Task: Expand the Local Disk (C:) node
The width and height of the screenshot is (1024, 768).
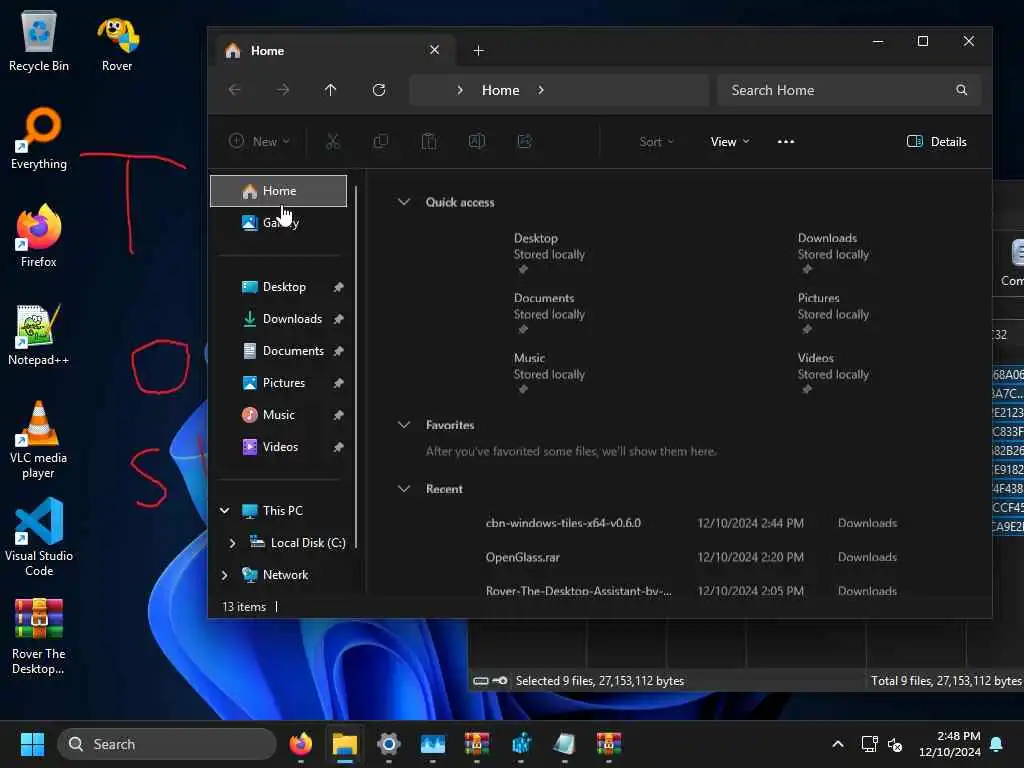Action: pos(232,543)
